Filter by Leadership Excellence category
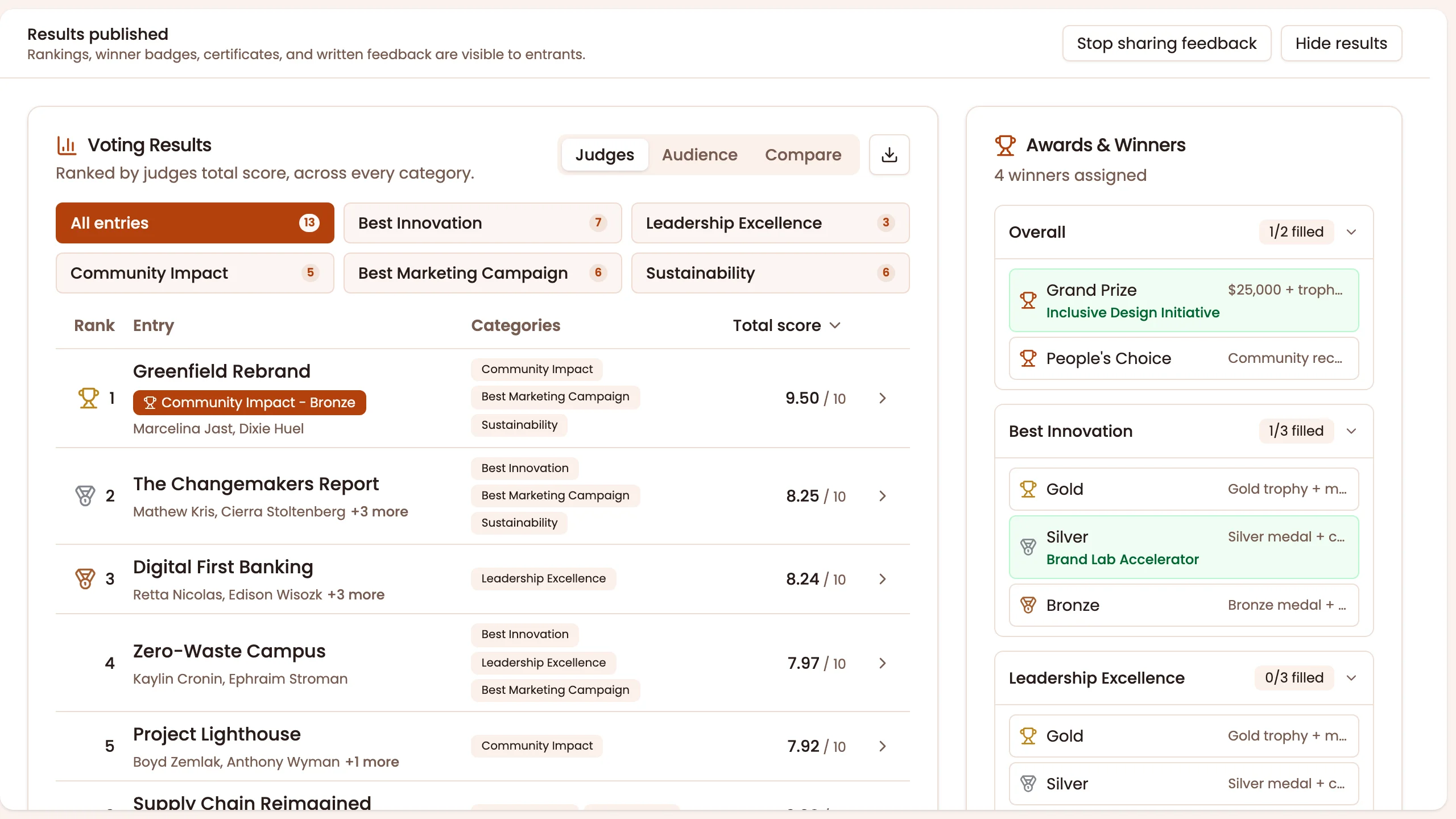Image resolution: width=1456 pixels, height=819 pixels. tap(771, 223)
